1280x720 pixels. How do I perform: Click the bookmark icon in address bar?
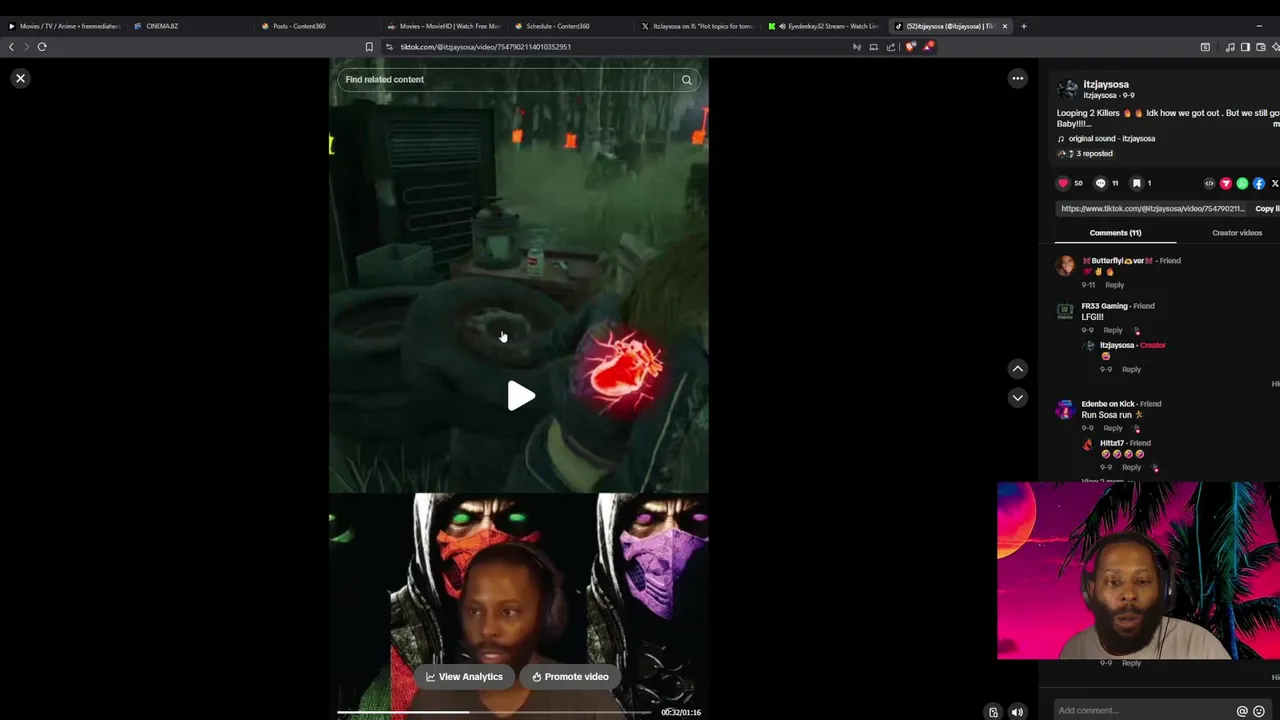pos(369,47)
